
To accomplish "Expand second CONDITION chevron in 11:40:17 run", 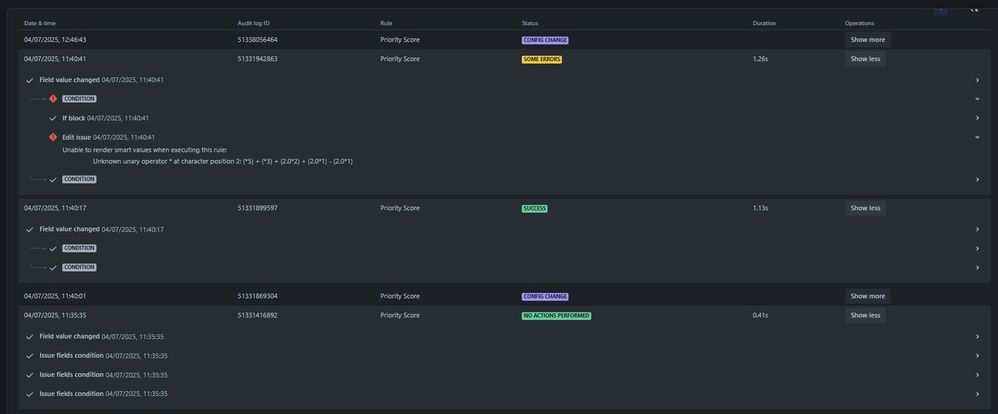I will pyautogui.click(x=977, y=268).
